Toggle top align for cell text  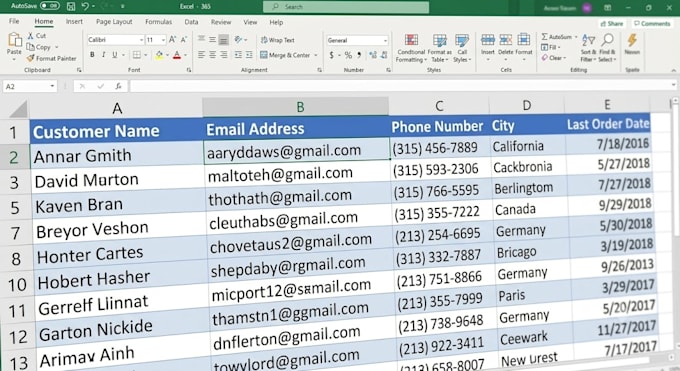pos(201,39)
